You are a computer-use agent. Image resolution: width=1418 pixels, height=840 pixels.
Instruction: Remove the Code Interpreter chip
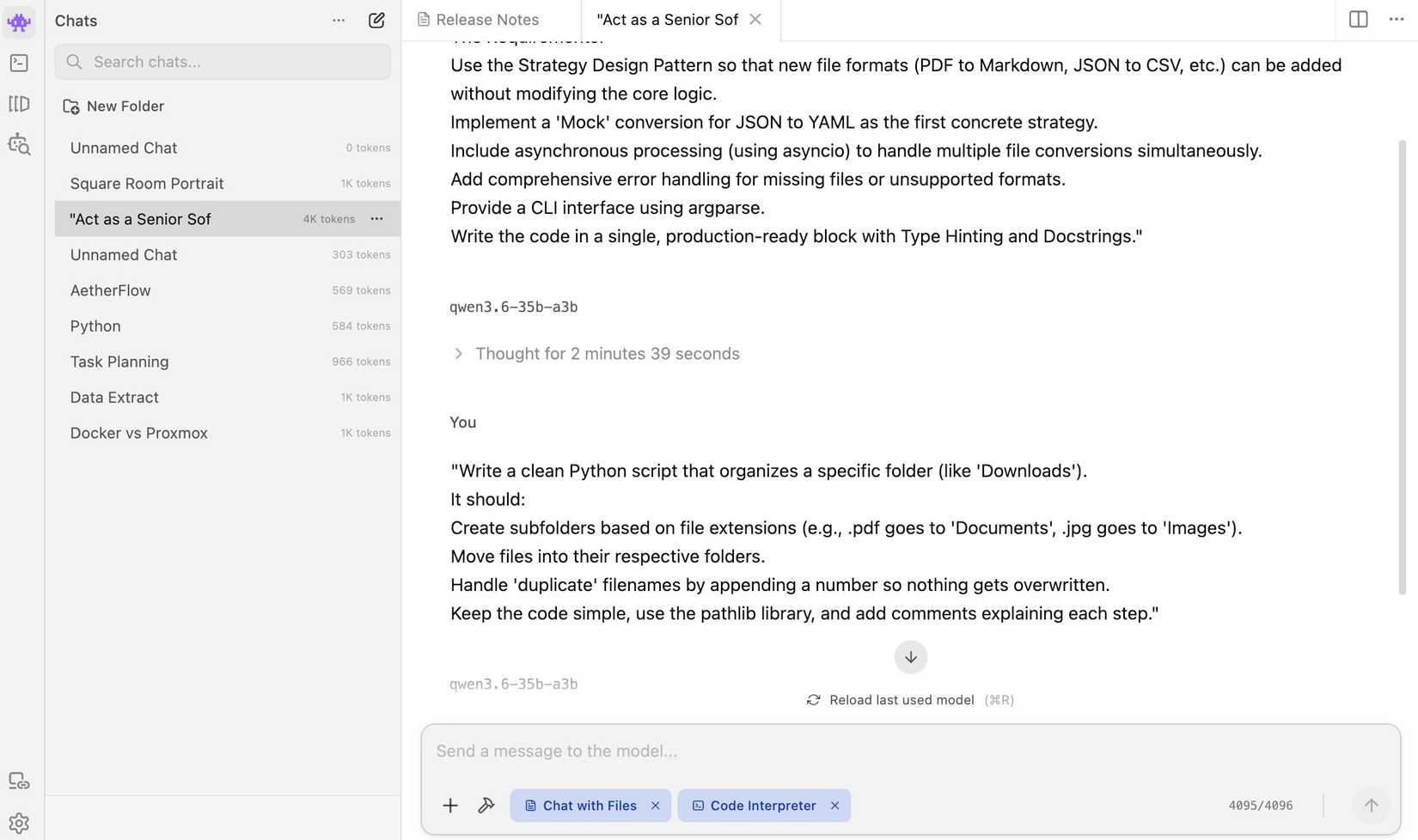click(834, 806)
